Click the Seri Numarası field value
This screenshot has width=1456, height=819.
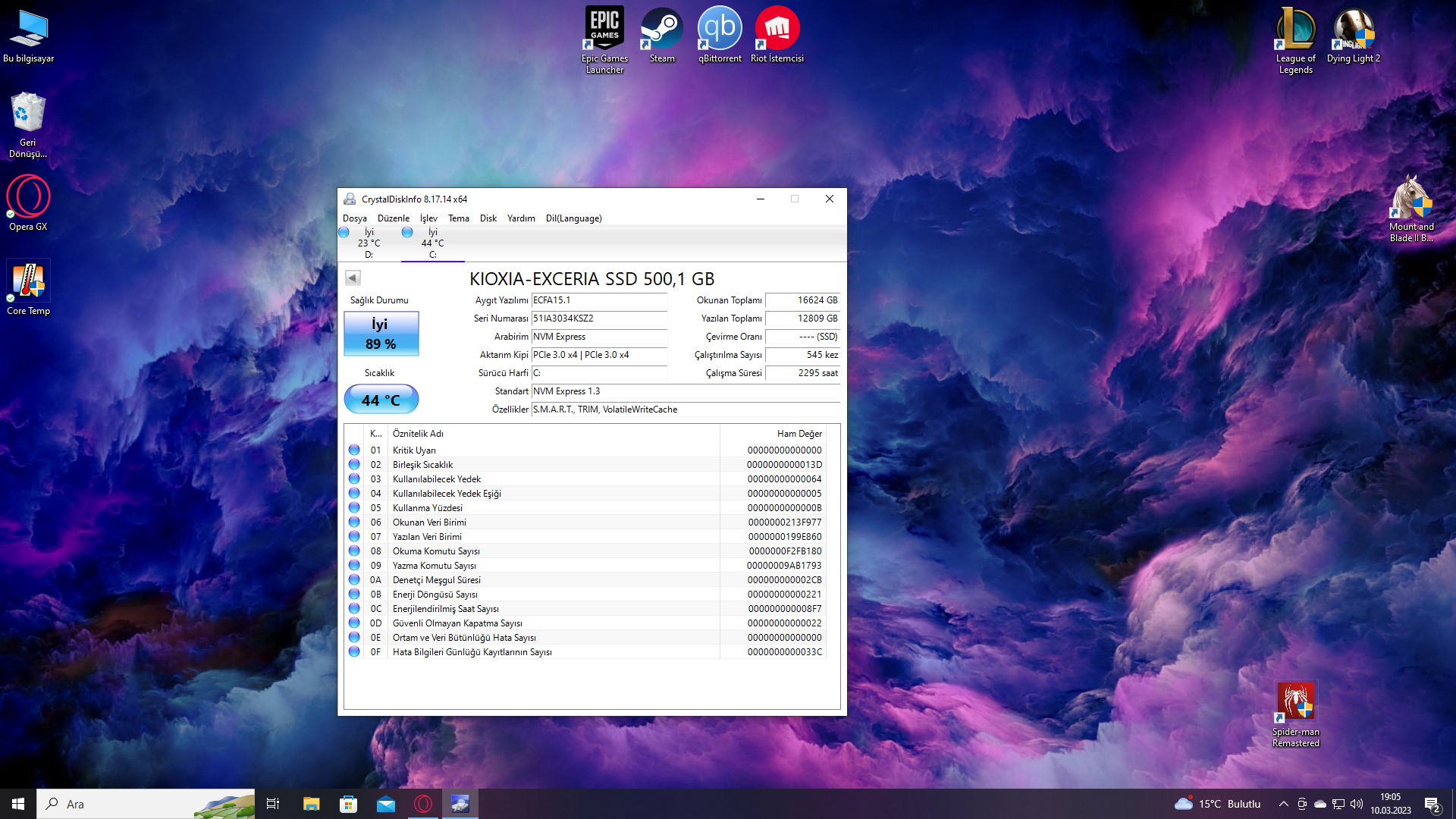[x=599, y=318]
